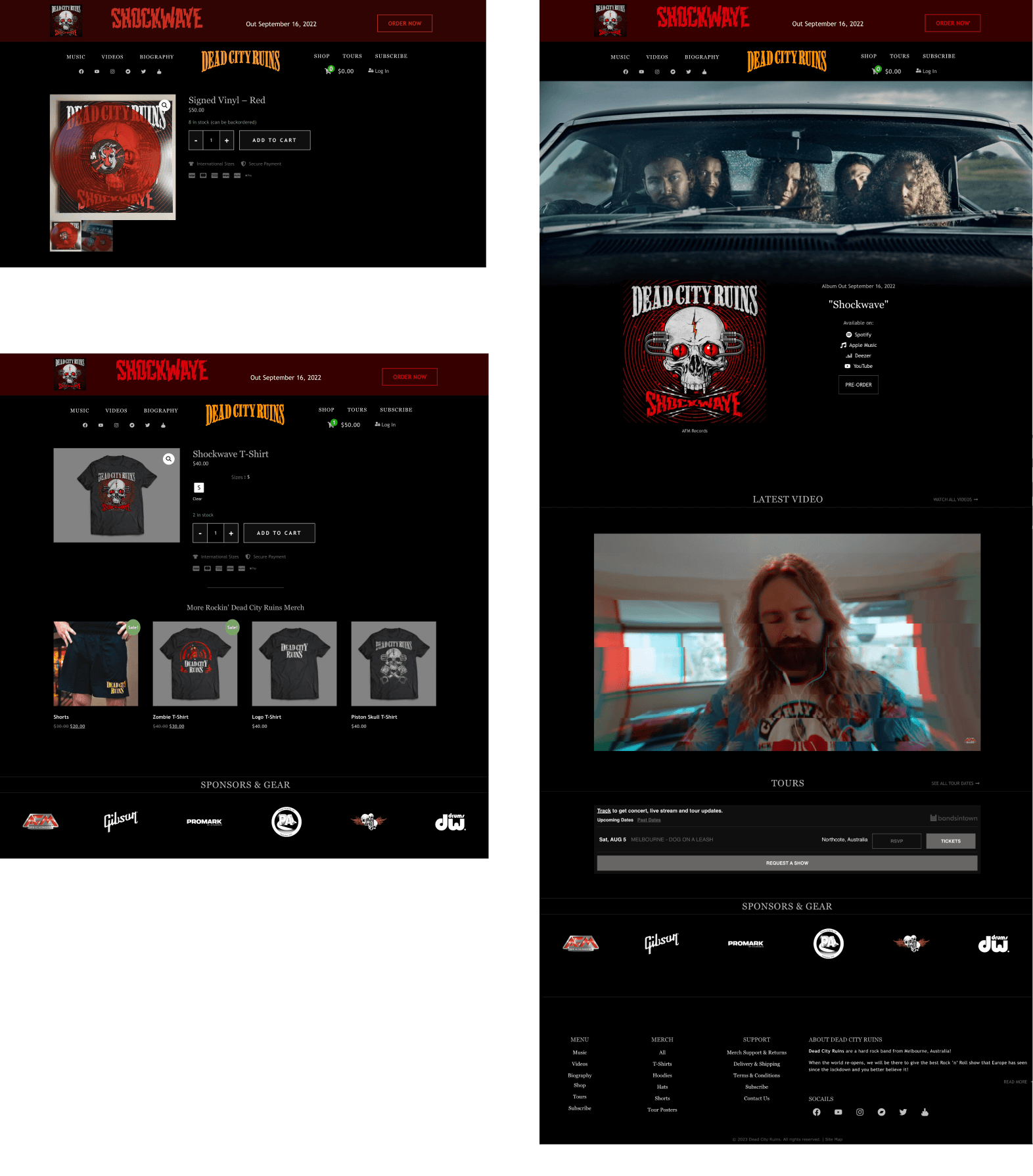
Task: Open Tours menu in home page header
Action: coord(900,57)
